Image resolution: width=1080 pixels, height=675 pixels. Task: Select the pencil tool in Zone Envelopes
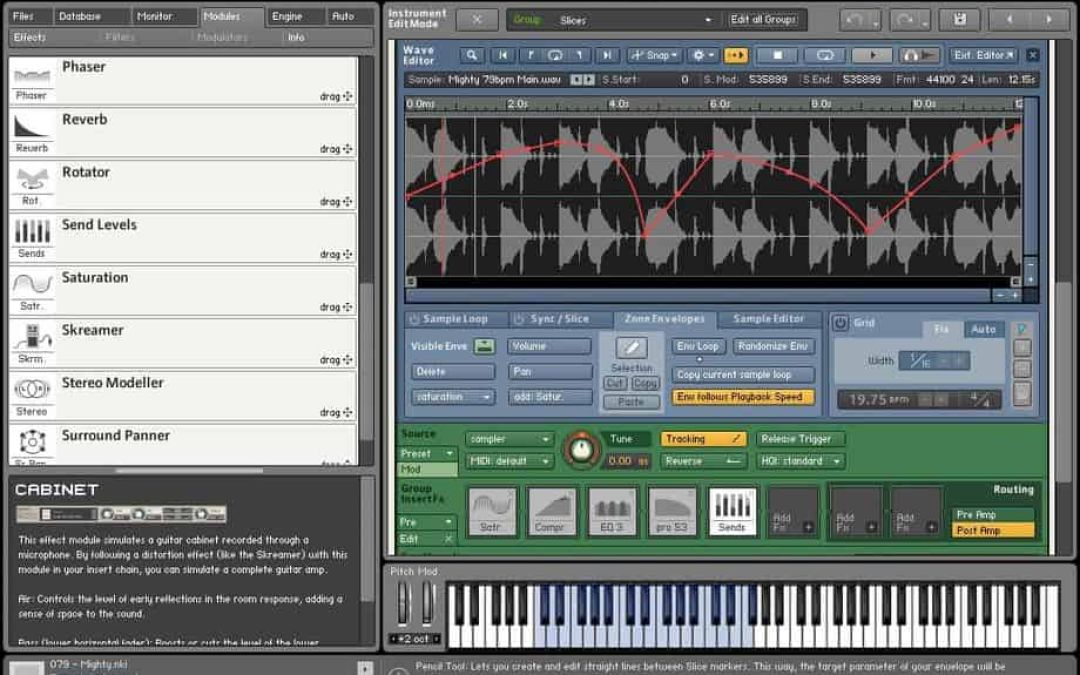tap(632, 347)
